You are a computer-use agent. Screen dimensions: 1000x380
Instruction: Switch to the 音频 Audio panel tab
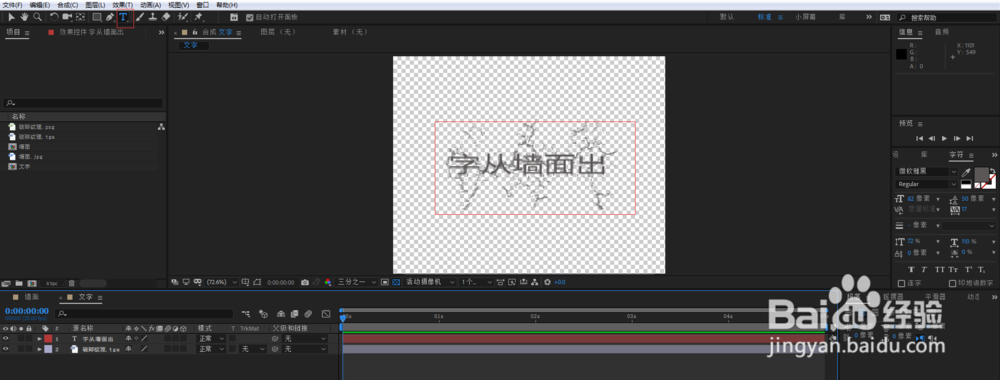pyautogui.click(x=942, y=32)
